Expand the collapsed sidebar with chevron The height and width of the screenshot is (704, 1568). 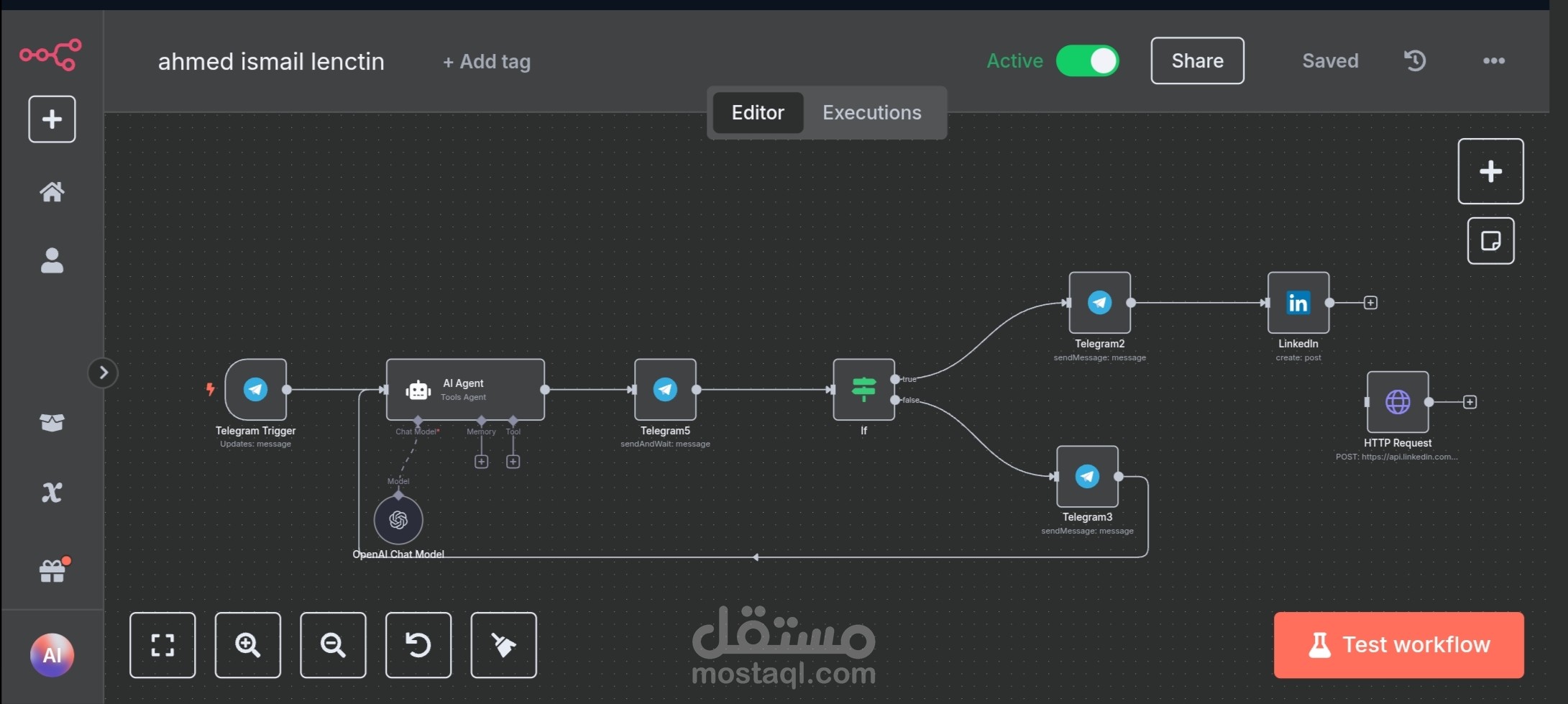click(103, 372)
